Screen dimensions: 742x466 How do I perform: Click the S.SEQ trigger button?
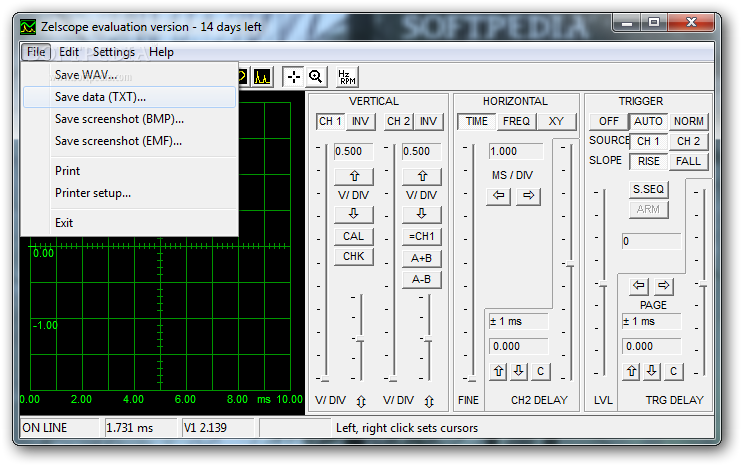648,189
